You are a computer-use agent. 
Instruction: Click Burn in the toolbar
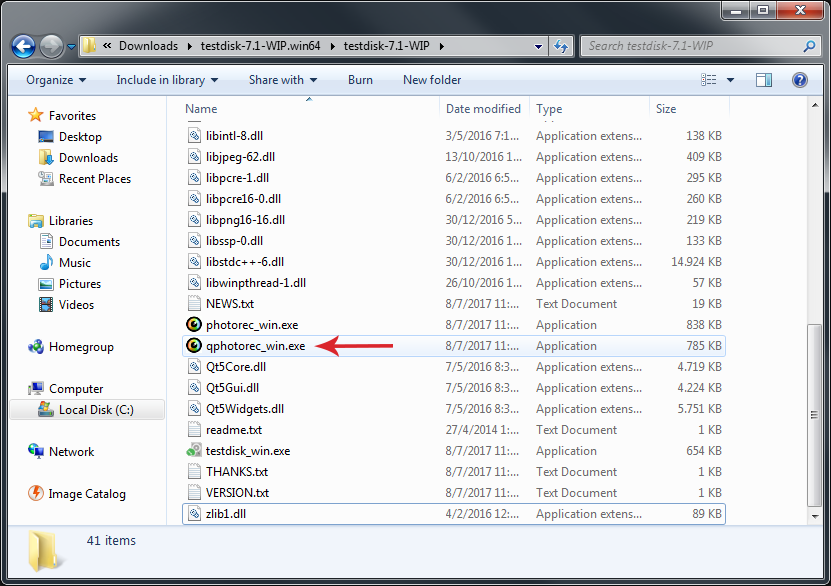click(360, 80)
